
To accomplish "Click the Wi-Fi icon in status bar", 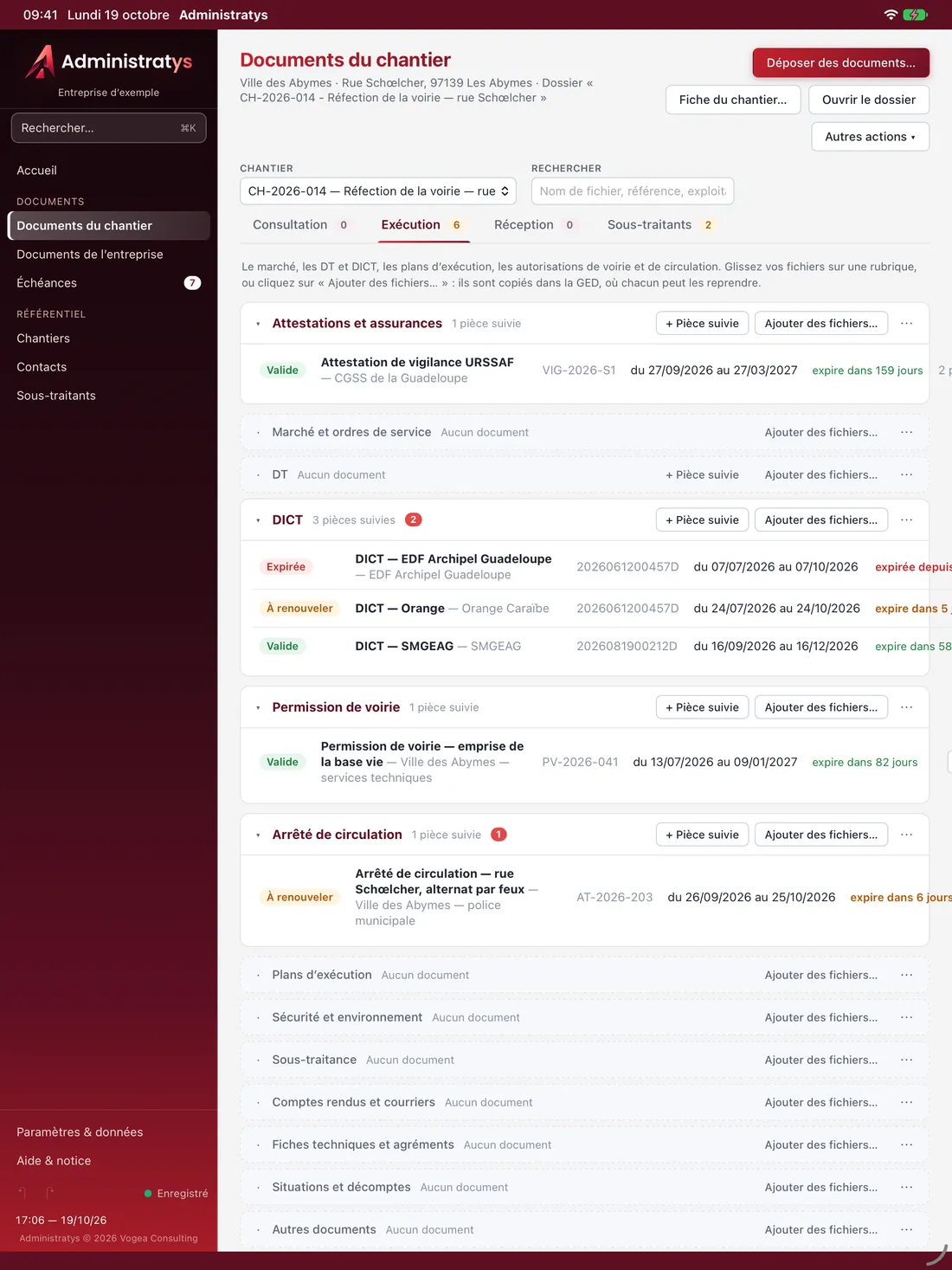I will pos(891,15).
